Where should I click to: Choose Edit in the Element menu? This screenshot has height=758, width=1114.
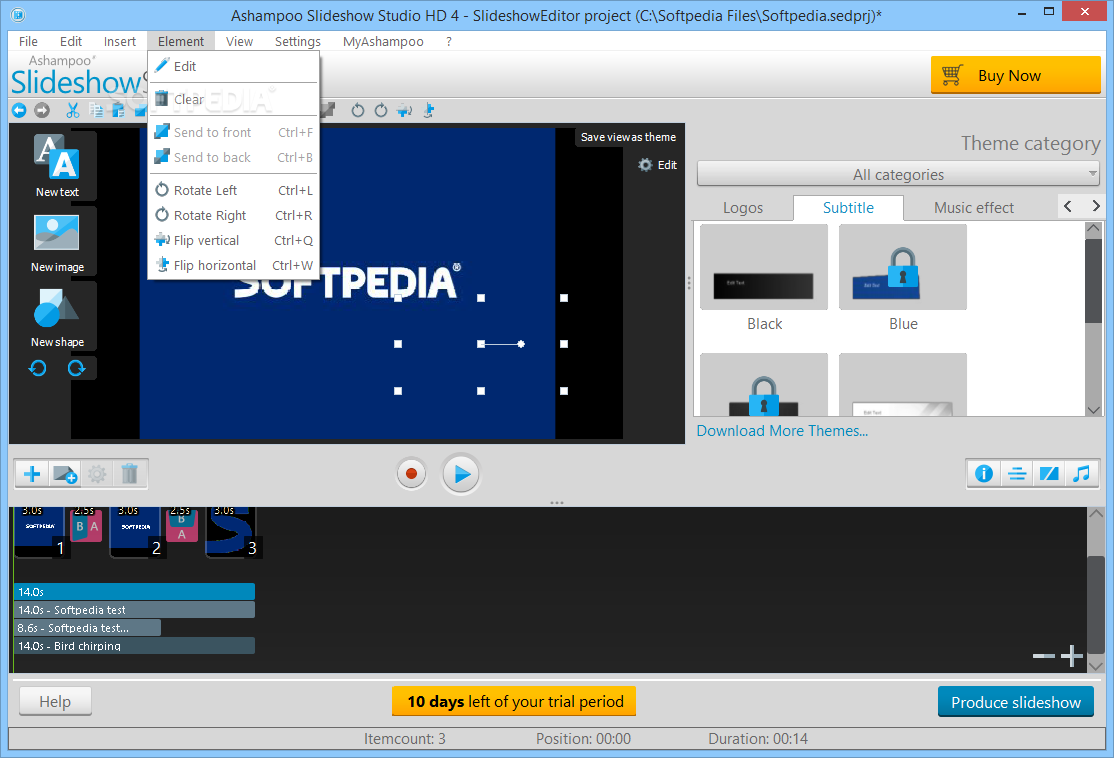coord(234,66)
